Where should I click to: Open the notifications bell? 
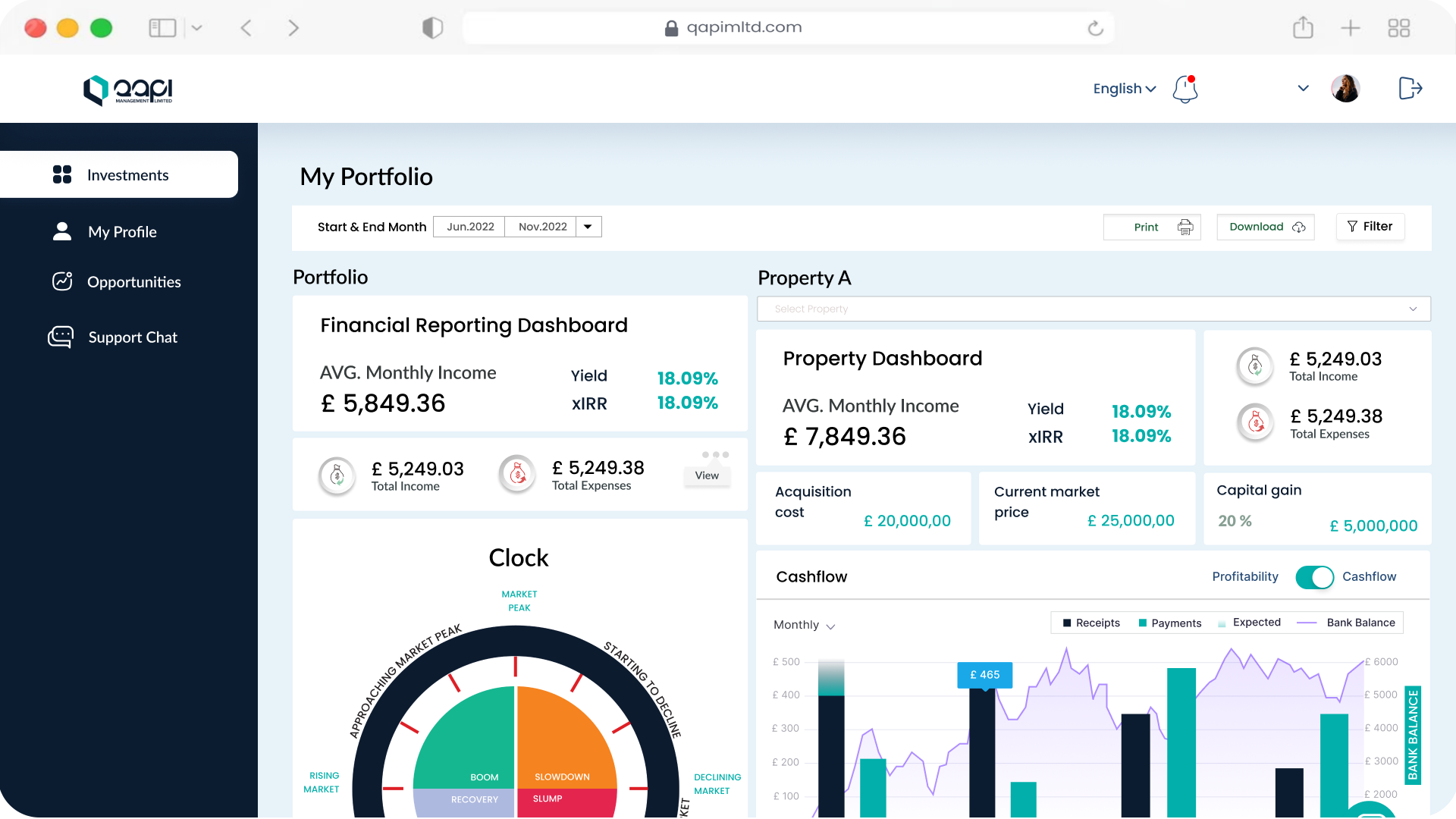coord(1185,89)
